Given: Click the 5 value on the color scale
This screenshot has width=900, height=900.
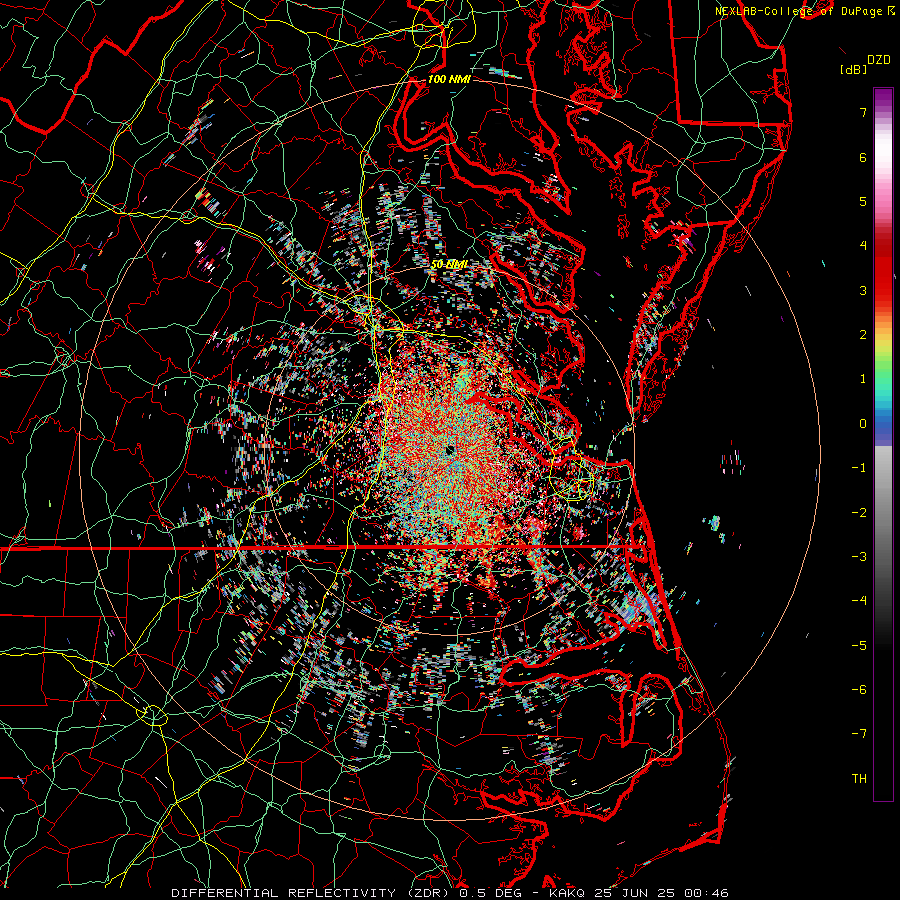Looking at the screenshot, I should (863, 201).
